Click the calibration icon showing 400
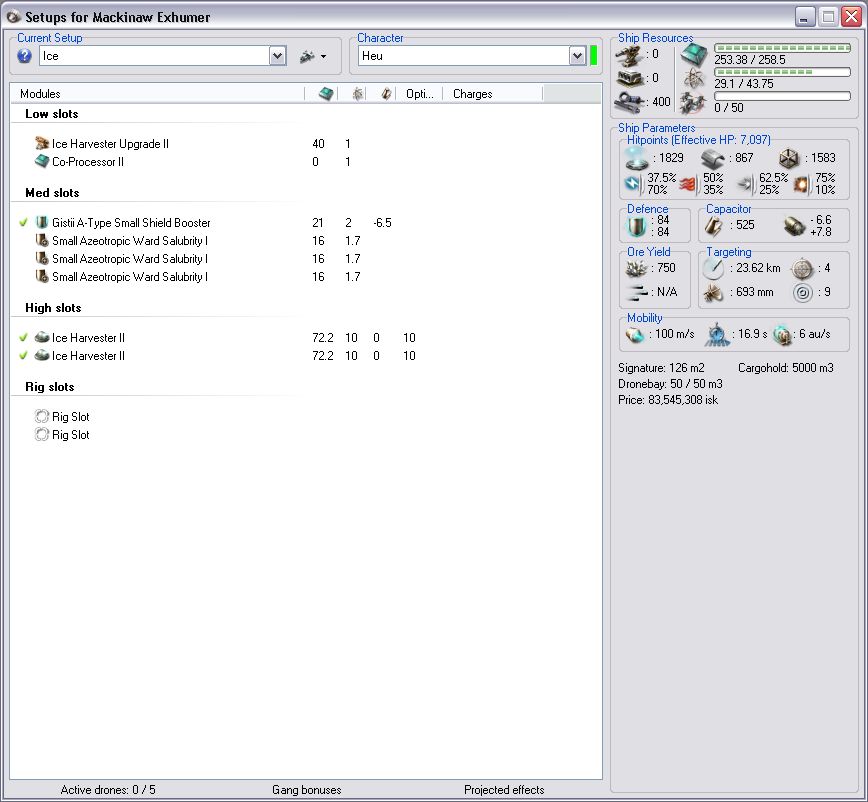 (x=629, y=102)
